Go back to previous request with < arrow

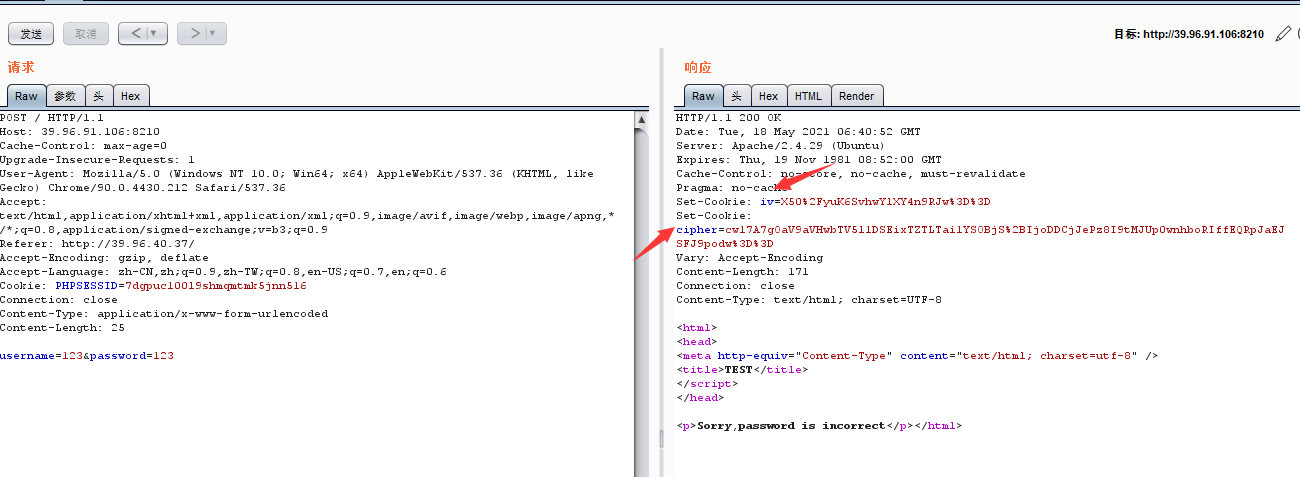134,34
